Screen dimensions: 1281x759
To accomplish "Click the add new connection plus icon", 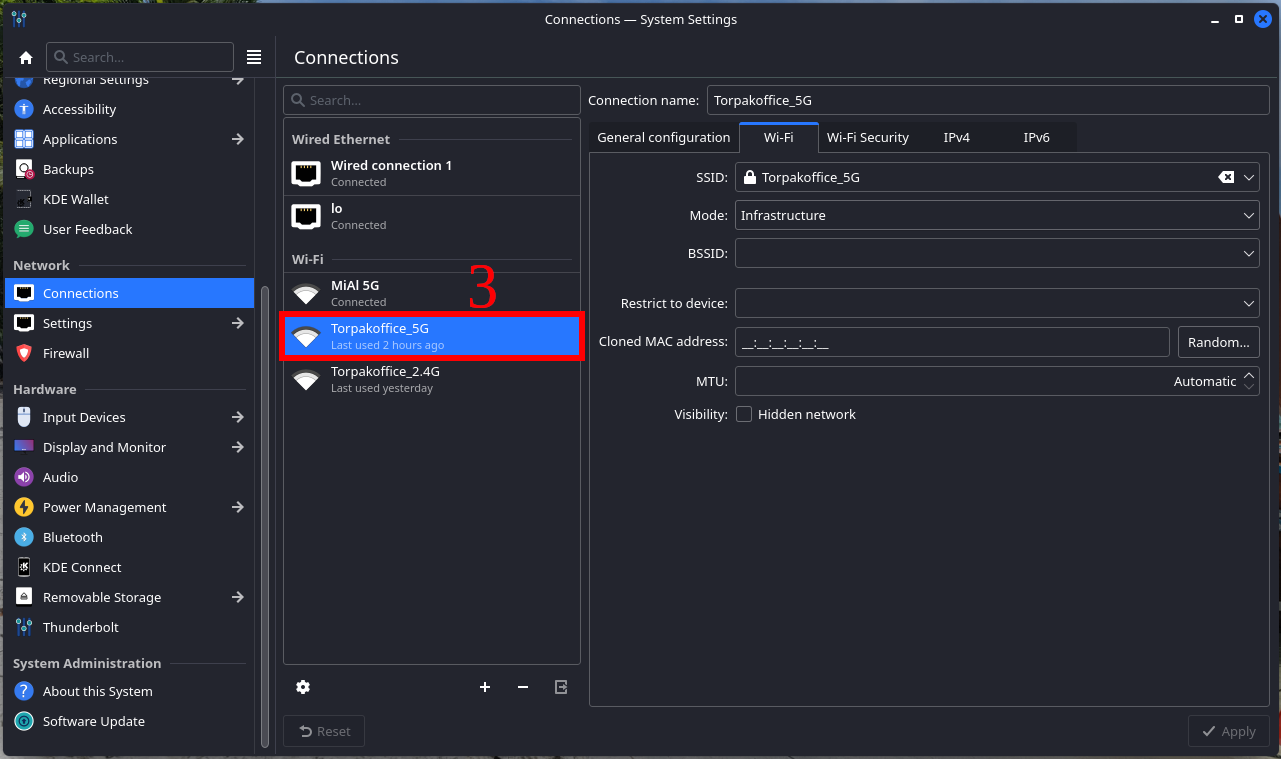I will [485, 687].
